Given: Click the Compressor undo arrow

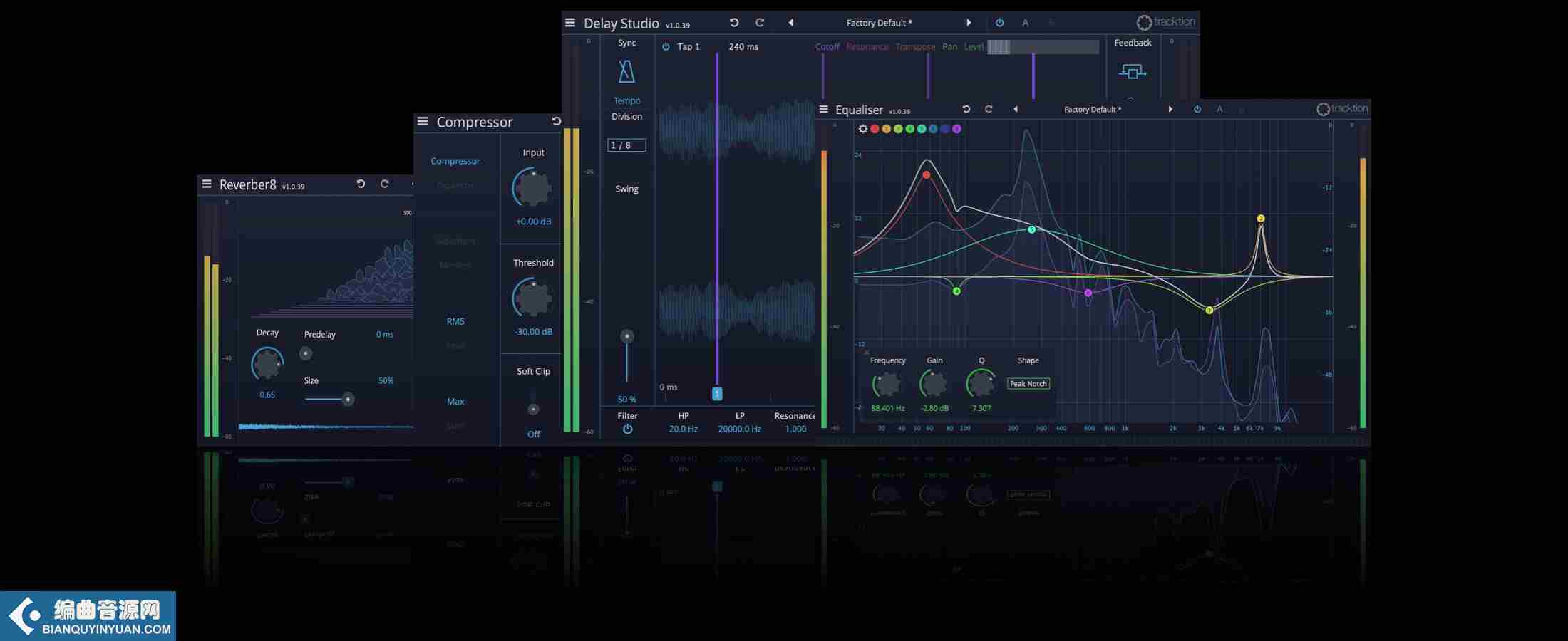Looking at the screenshot, I should coord(556,122).
